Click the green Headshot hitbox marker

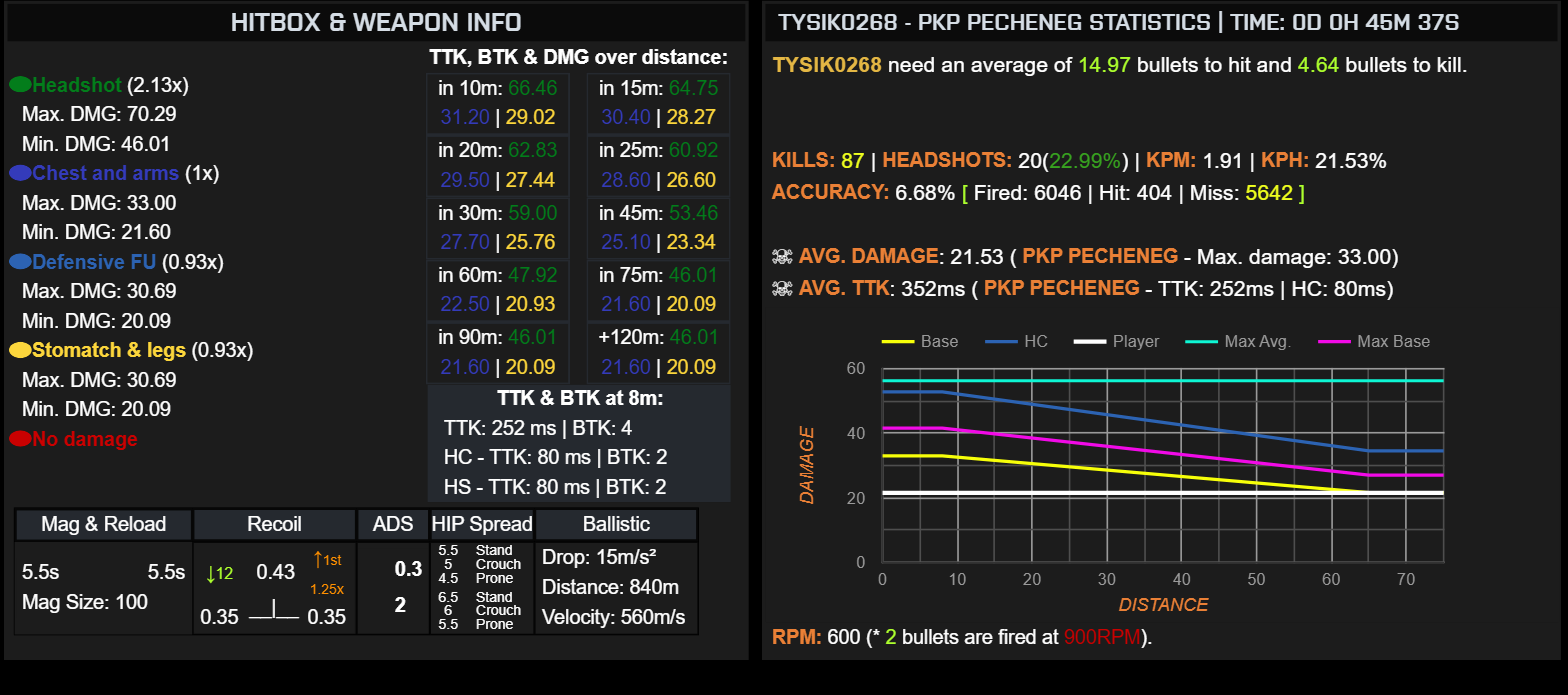19,85
